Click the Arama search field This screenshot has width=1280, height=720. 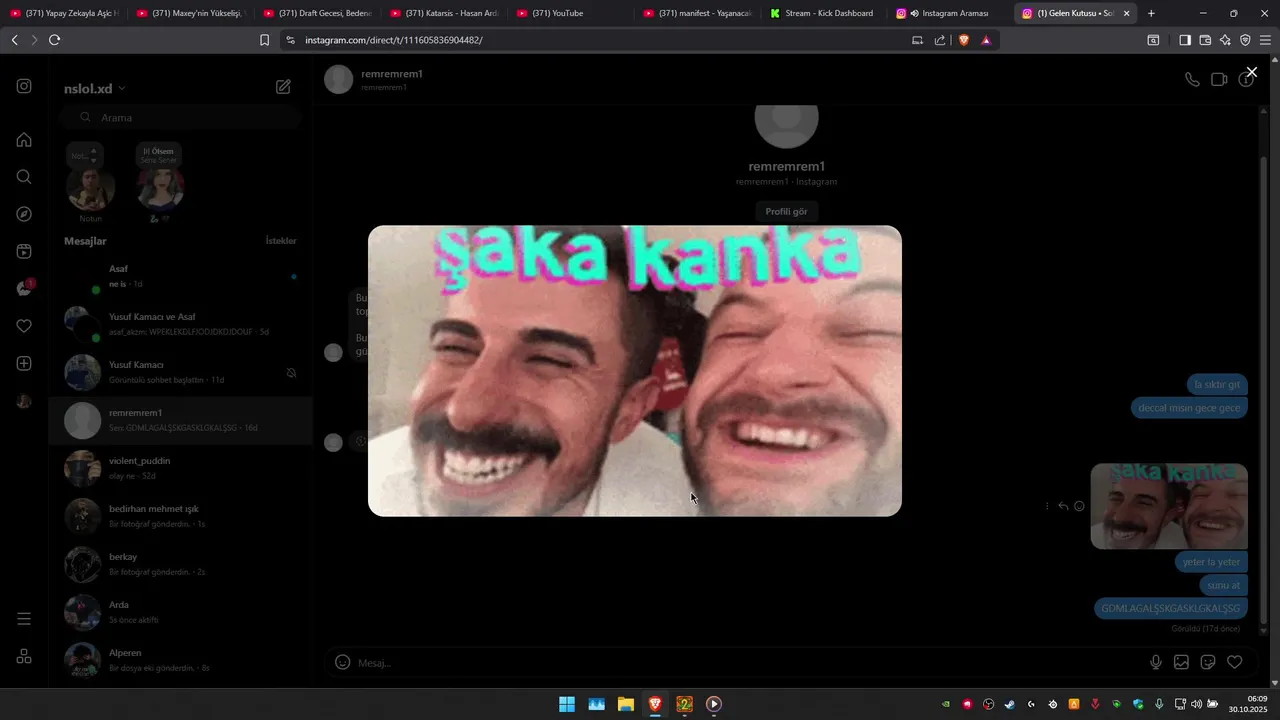(x=180, y=117)
